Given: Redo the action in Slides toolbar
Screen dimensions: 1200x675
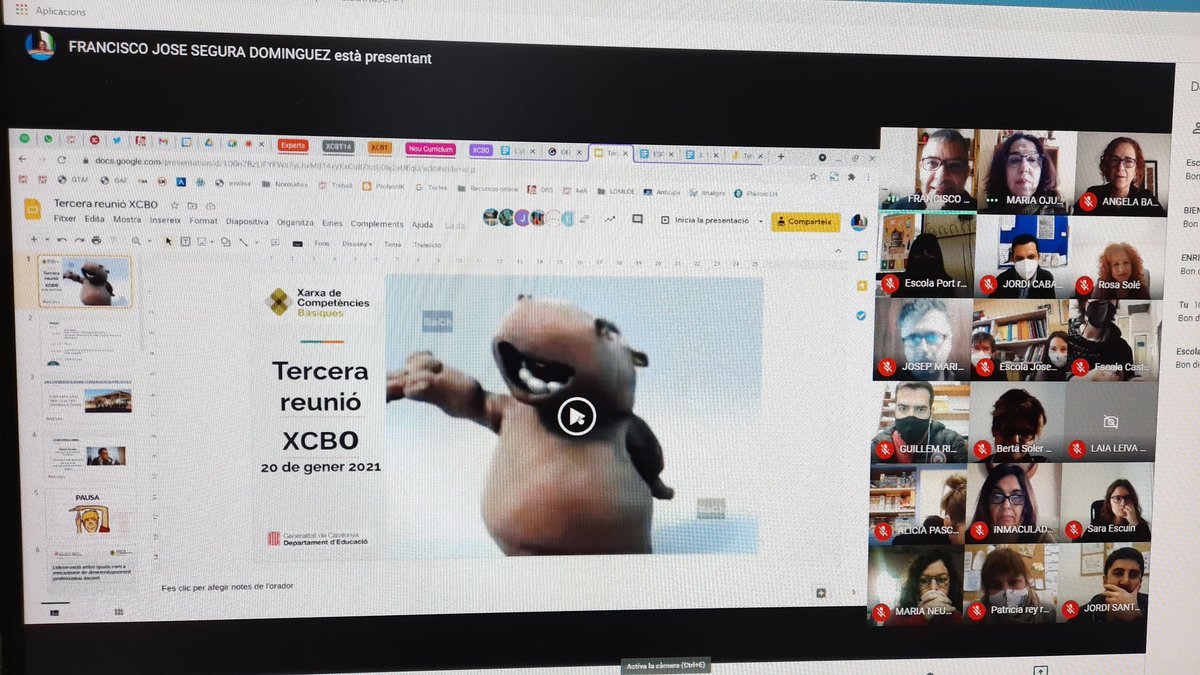Looking at the screenshot, I should (79, 240).
